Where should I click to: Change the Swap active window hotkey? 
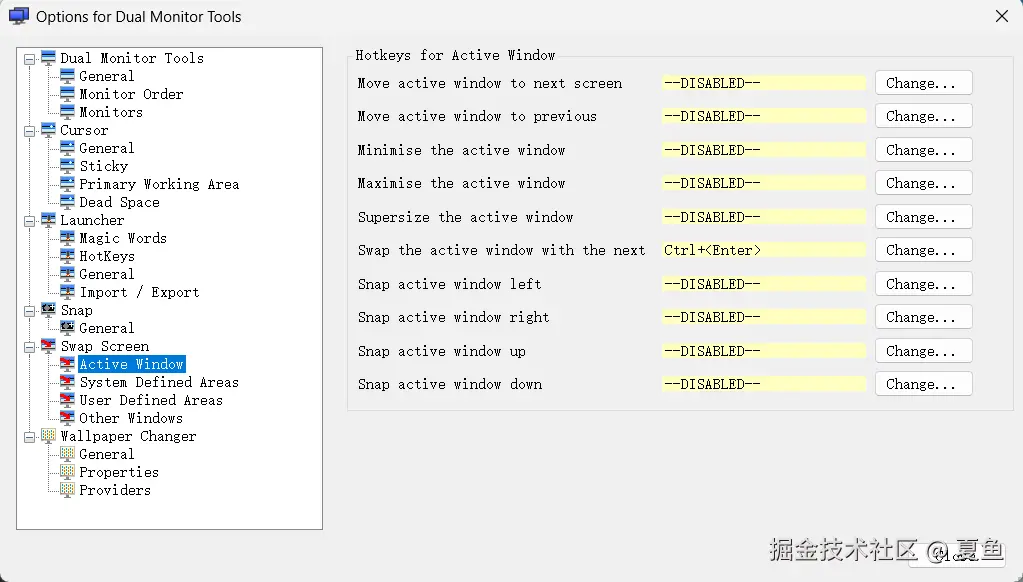click(923, 250)
